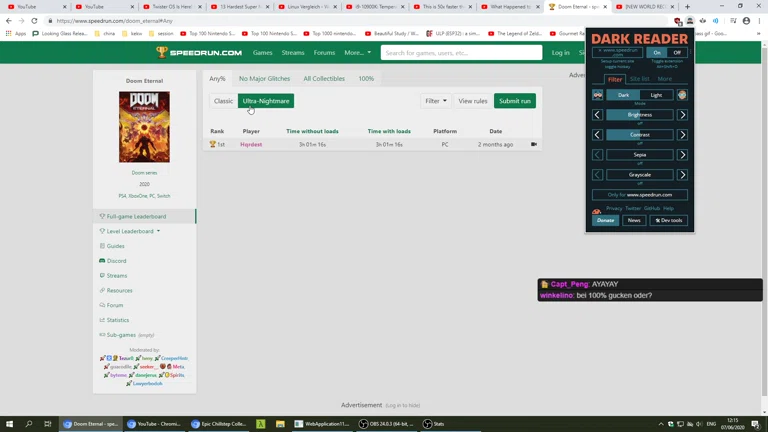Switch to the No Major Glitches tab
This screenshot has height=432, width=768.
[264, 78]
